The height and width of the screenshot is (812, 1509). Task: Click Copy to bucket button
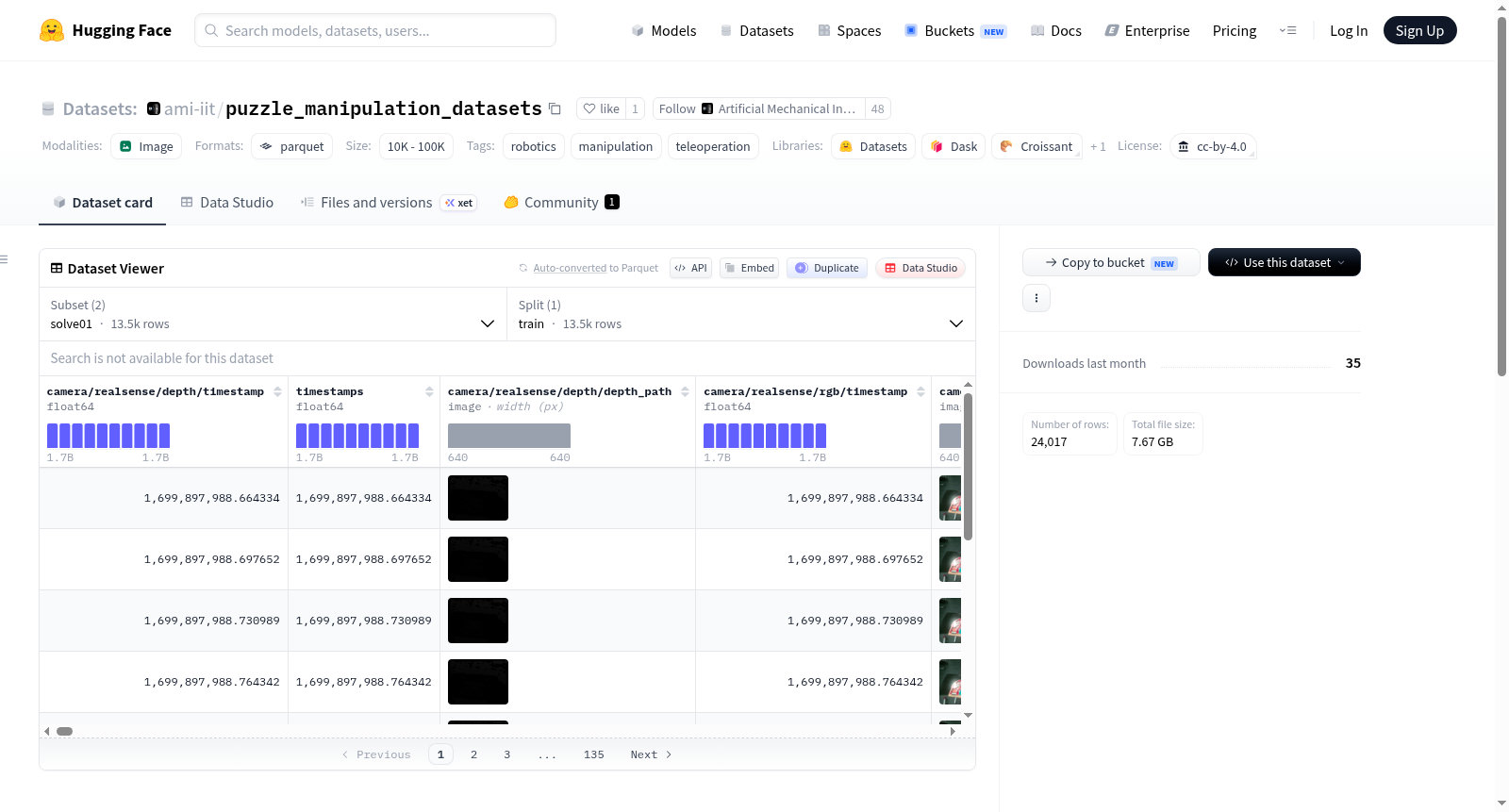coord(1111,262)
